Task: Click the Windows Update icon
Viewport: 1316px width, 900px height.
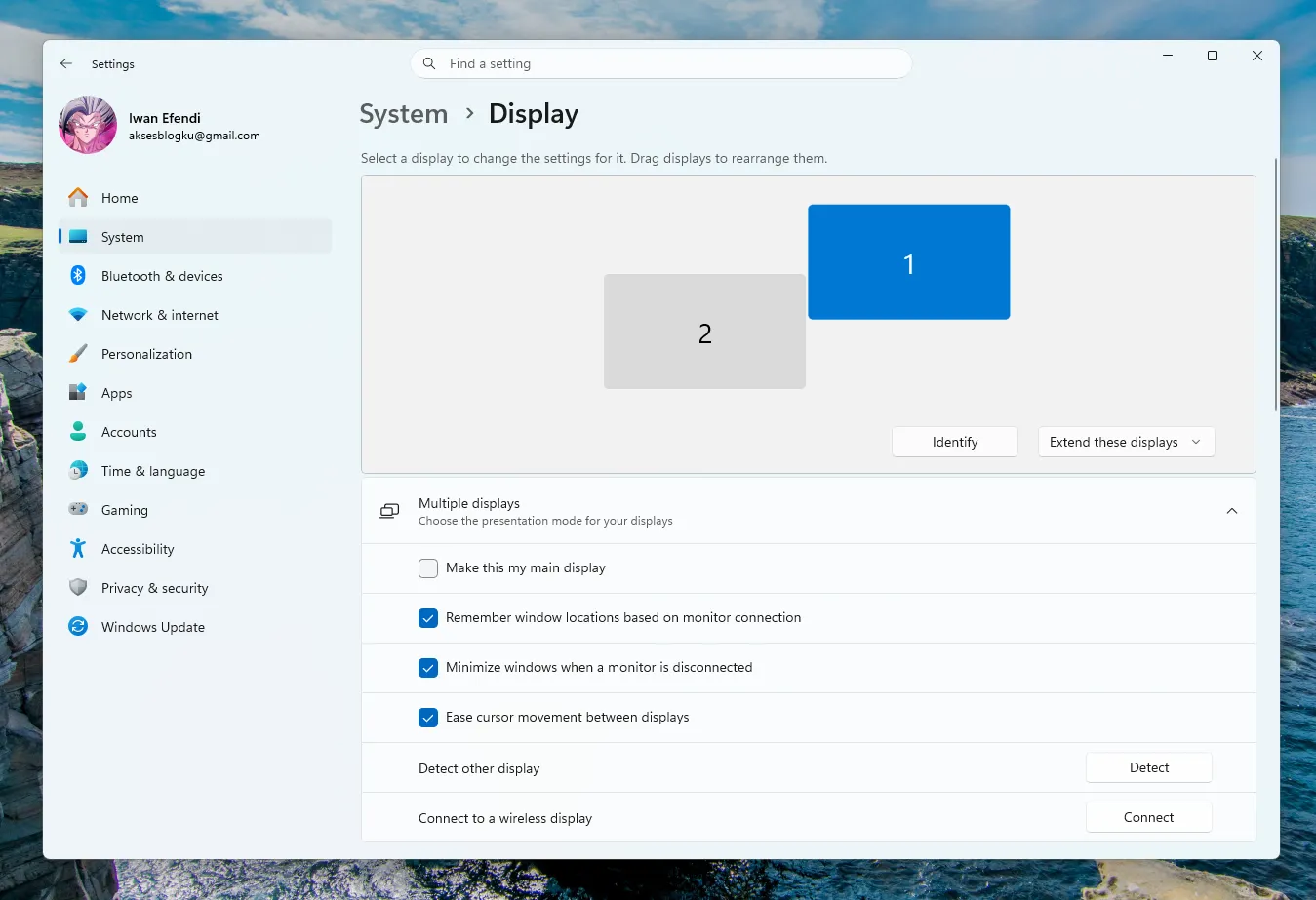Action: coord(78,627)
